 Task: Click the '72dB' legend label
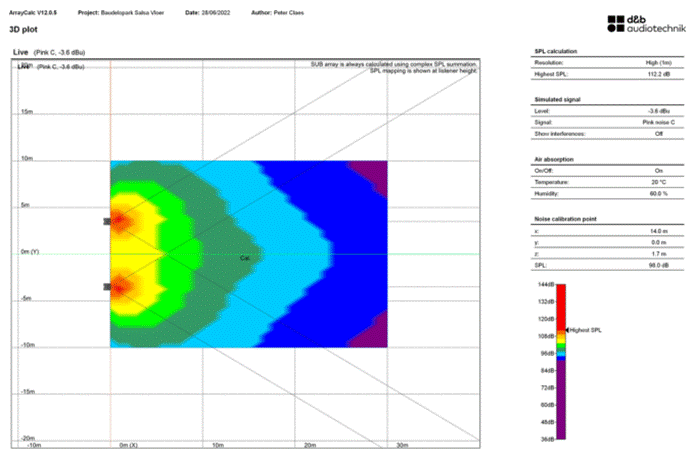[547, 388]
